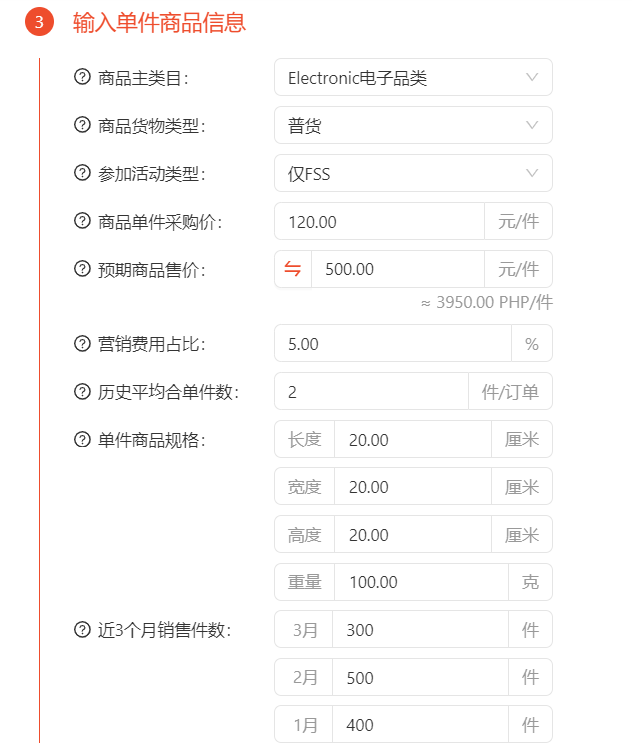Click help icon beside 商品主类目
This screenshot has width=632, height=753.
(82, 78)
